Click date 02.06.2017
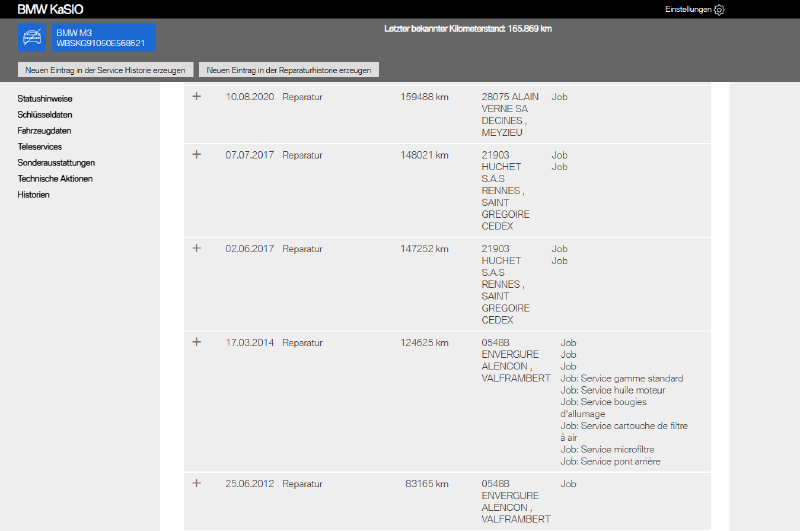800x531 pixels. click(x=249, y=249)
